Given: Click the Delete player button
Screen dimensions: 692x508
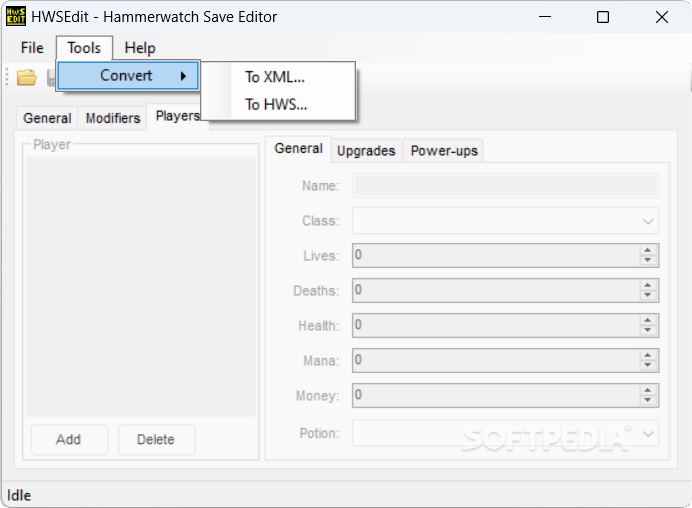Looking at the screenshot, I should 156,440.
